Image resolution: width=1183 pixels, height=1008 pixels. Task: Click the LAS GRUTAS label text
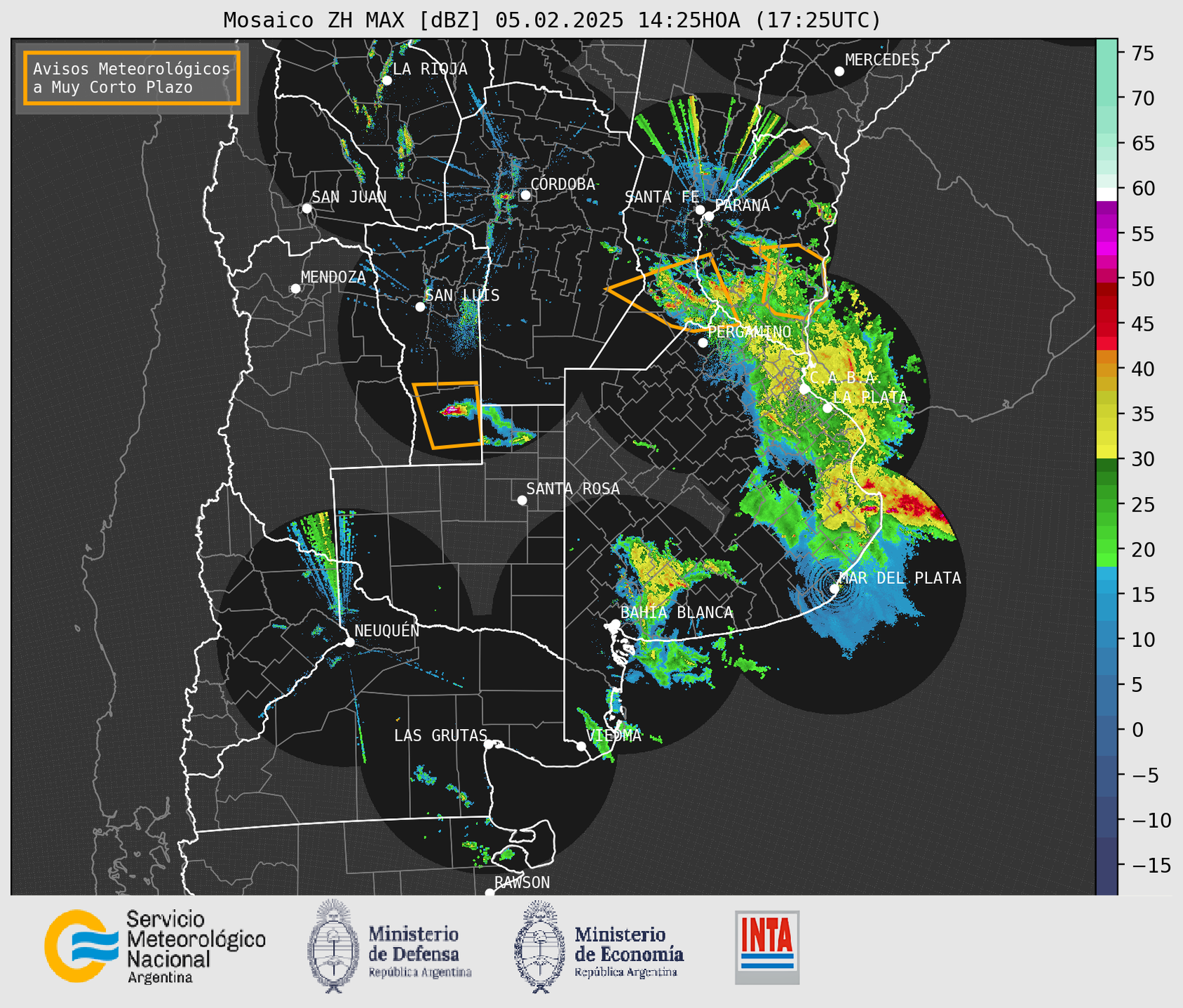(x=440, y=735)
